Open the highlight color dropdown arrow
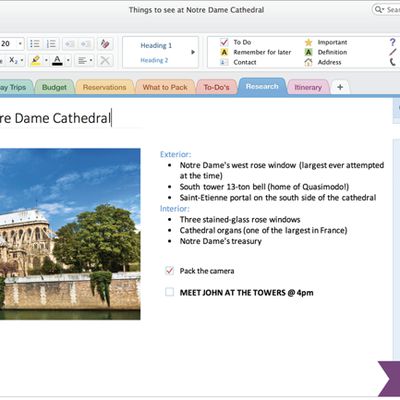400x400 pixels. (x=46, y=60)
